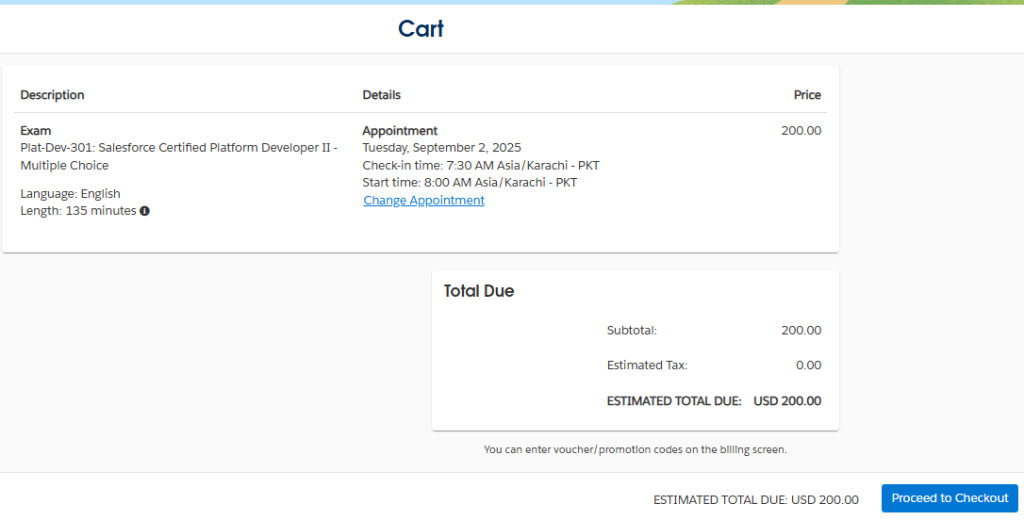Click the exam length info icon
The image size is (1024, 520).
tap(144, 211)
